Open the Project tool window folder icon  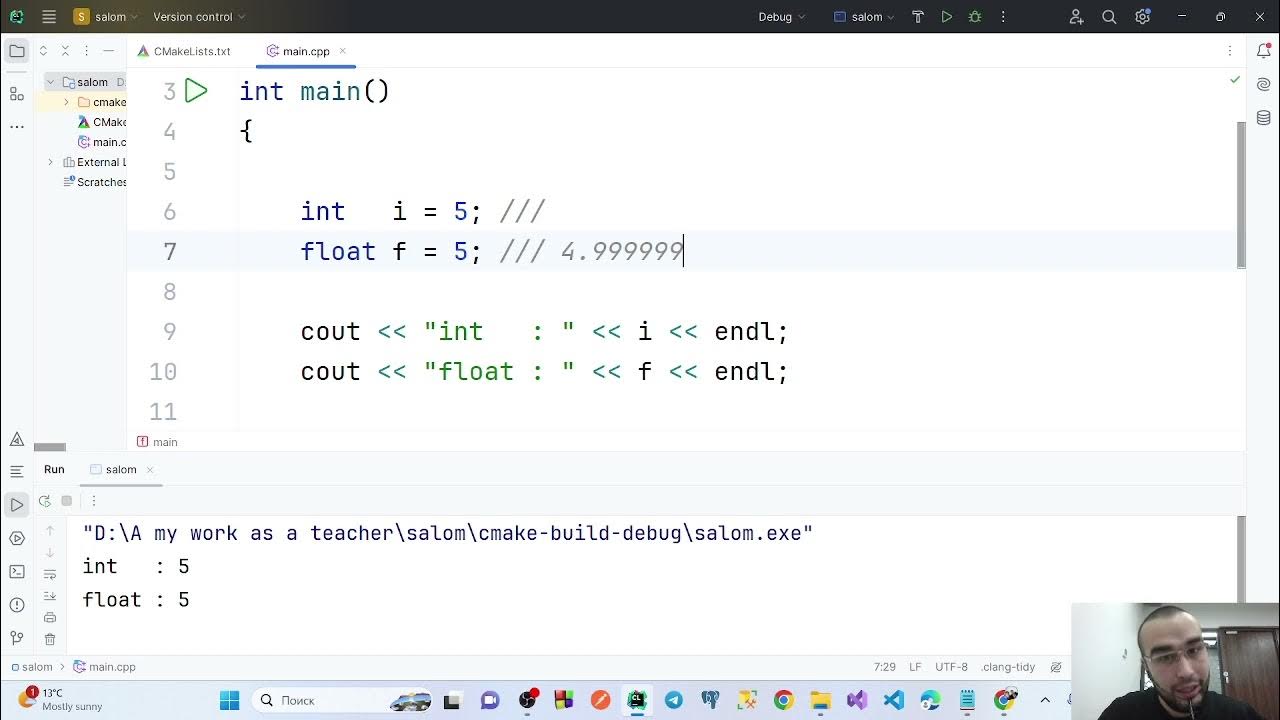(x=17, y=51)
